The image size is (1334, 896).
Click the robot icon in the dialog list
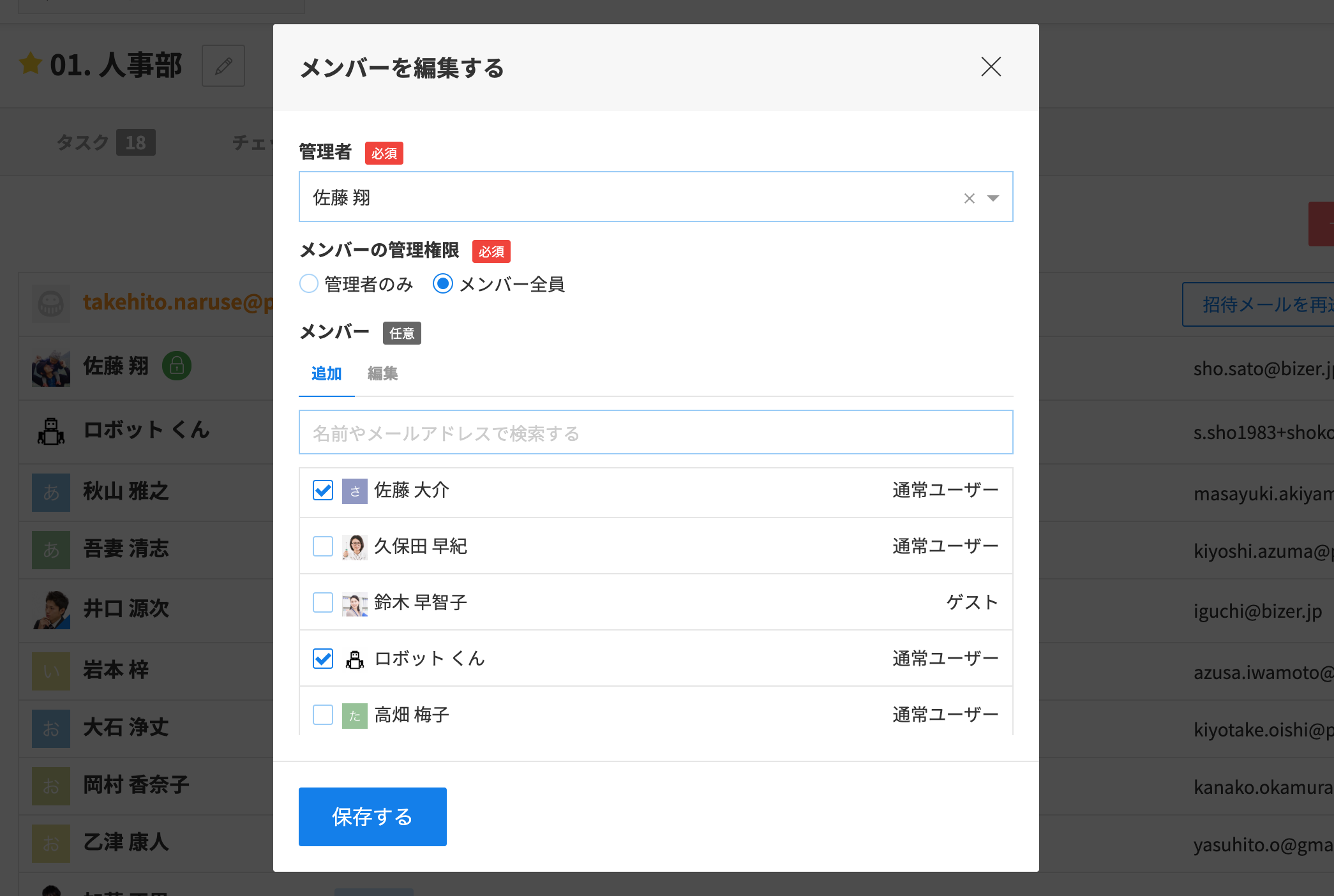point(355,660)
